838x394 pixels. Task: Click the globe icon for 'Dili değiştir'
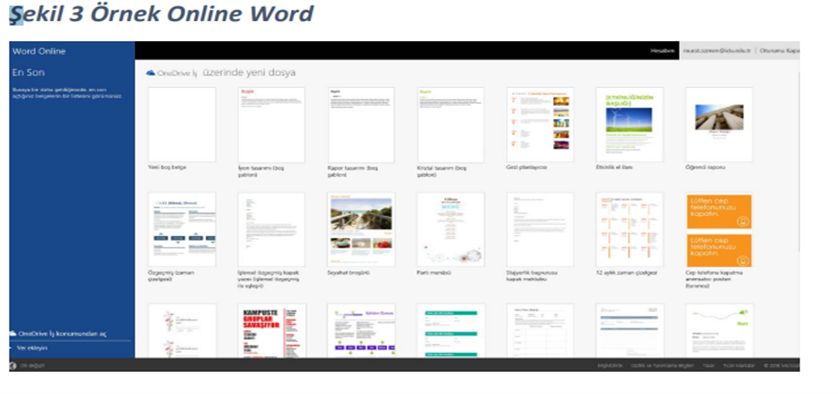click(13, 366)
